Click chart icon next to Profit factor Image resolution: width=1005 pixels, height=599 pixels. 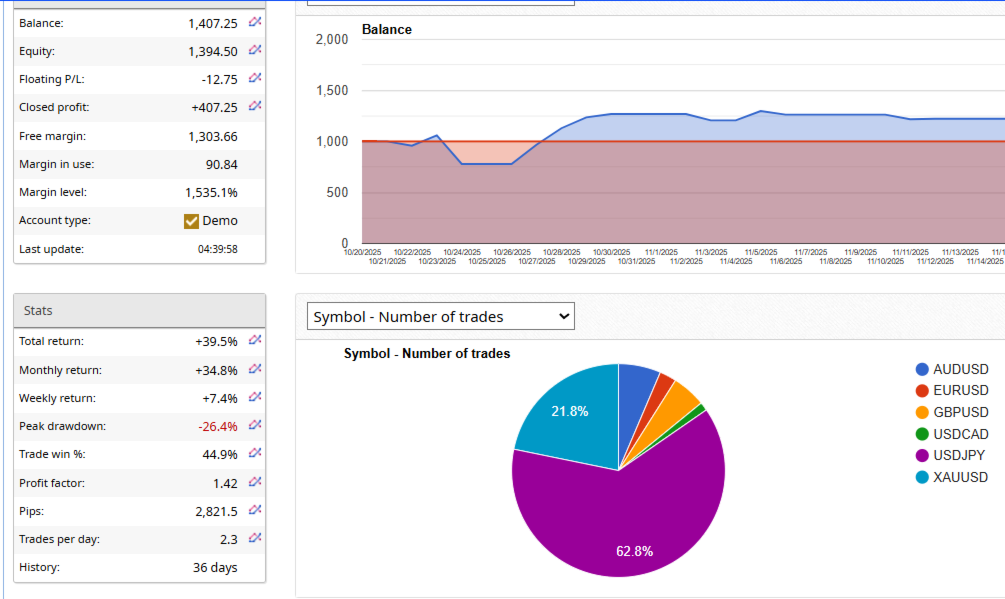point(255,482)
